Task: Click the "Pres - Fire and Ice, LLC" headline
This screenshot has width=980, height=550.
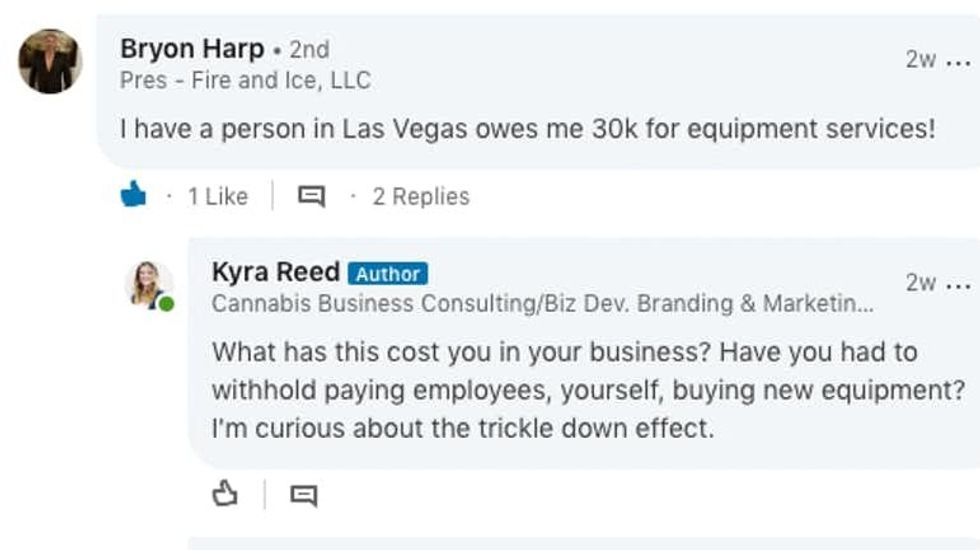Action: point(245,80)
